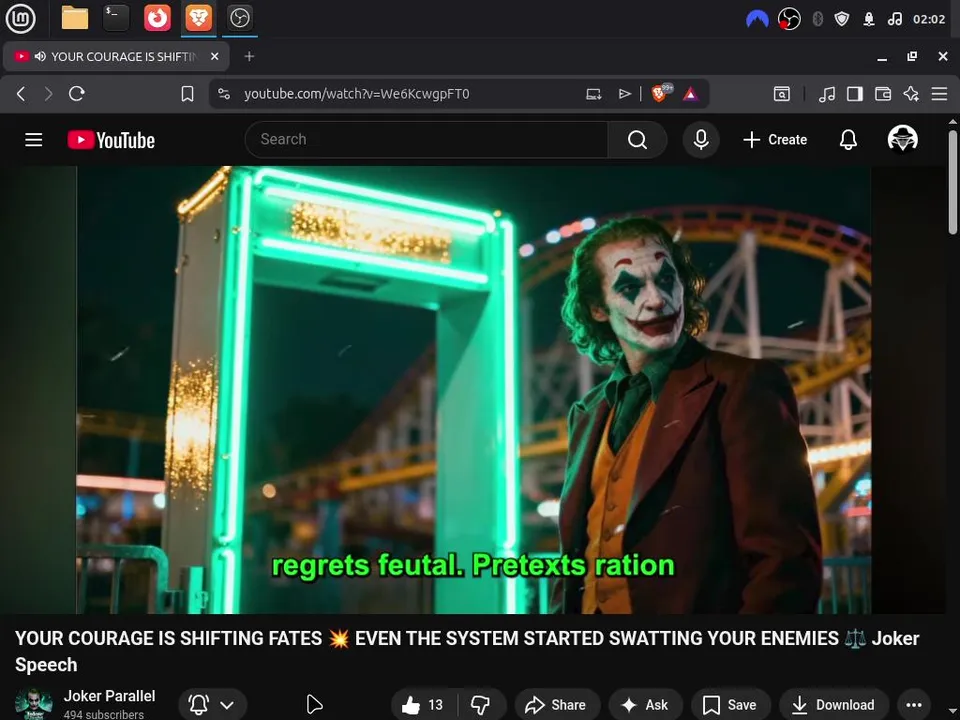Image resolution: width=960 pixels, height=720 pixels.
Task: Switch to the Brave browser in the panel
Action: [198, 18]
